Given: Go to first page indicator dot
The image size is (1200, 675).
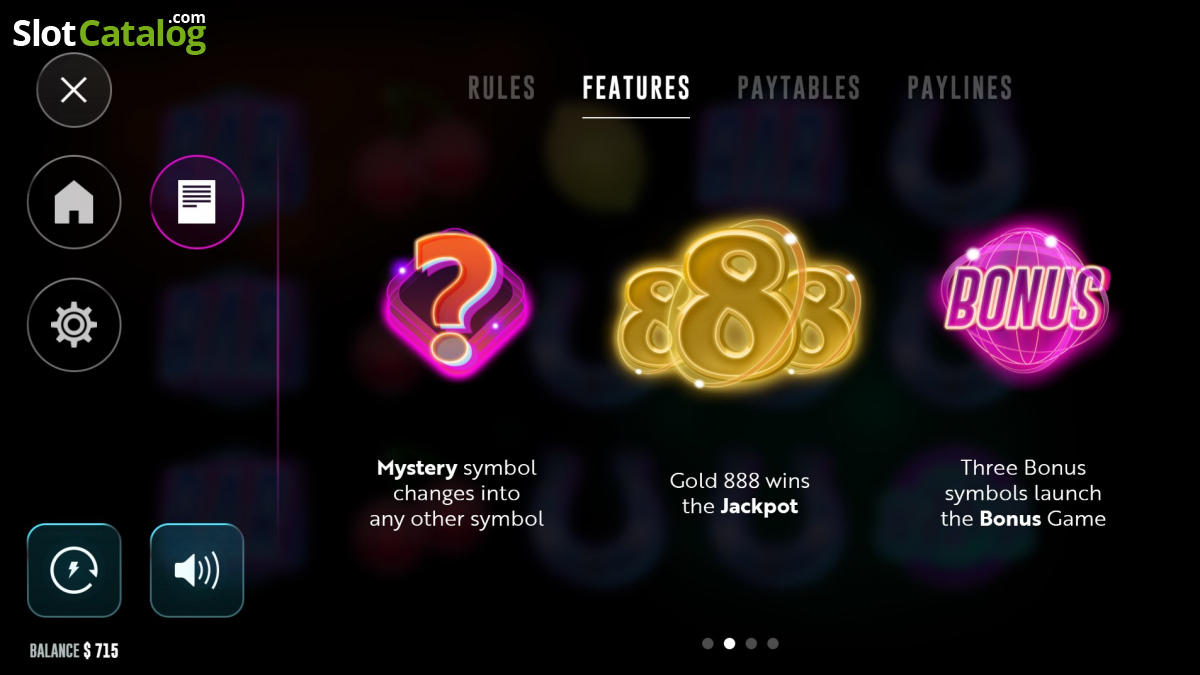Looking at the screenshot, I should 708,644.
